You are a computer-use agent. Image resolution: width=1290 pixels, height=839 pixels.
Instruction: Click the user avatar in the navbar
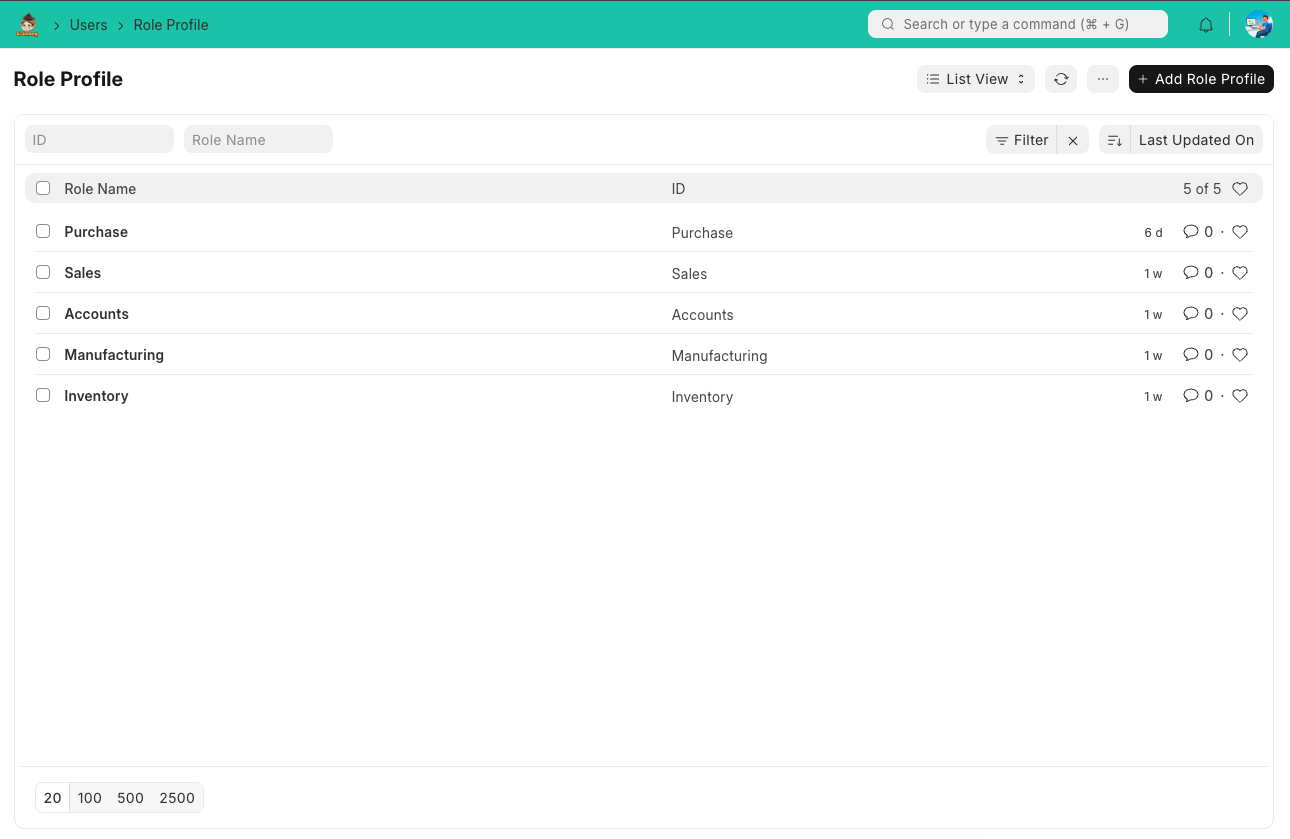coord(1258,25)
